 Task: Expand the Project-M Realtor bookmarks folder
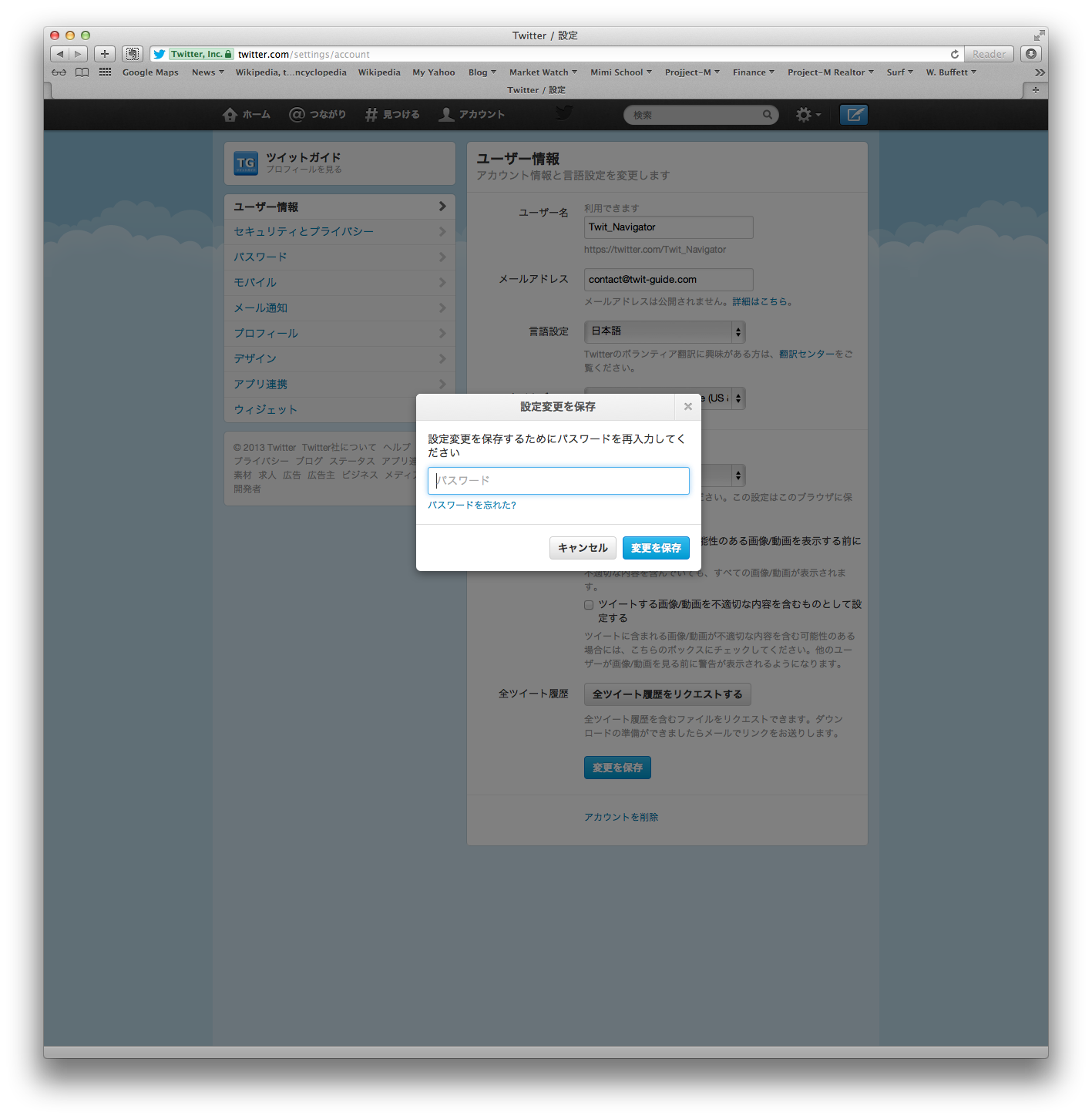[x=831, y=72]
